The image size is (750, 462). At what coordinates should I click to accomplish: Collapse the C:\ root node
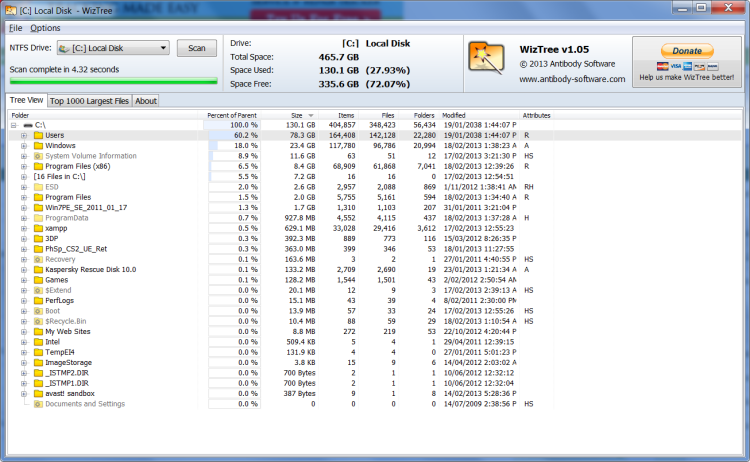tap(14, 125)
